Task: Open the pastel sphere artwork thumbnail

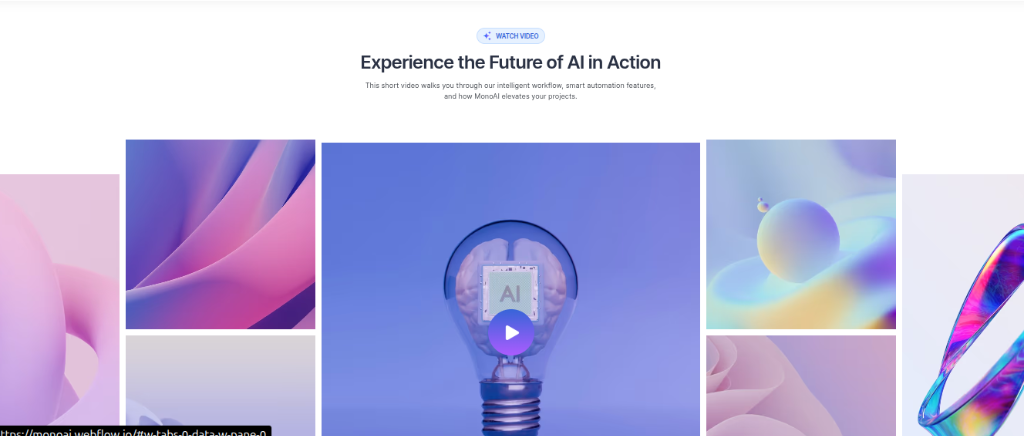Action: pyautogui.click(x=801, y=234)
